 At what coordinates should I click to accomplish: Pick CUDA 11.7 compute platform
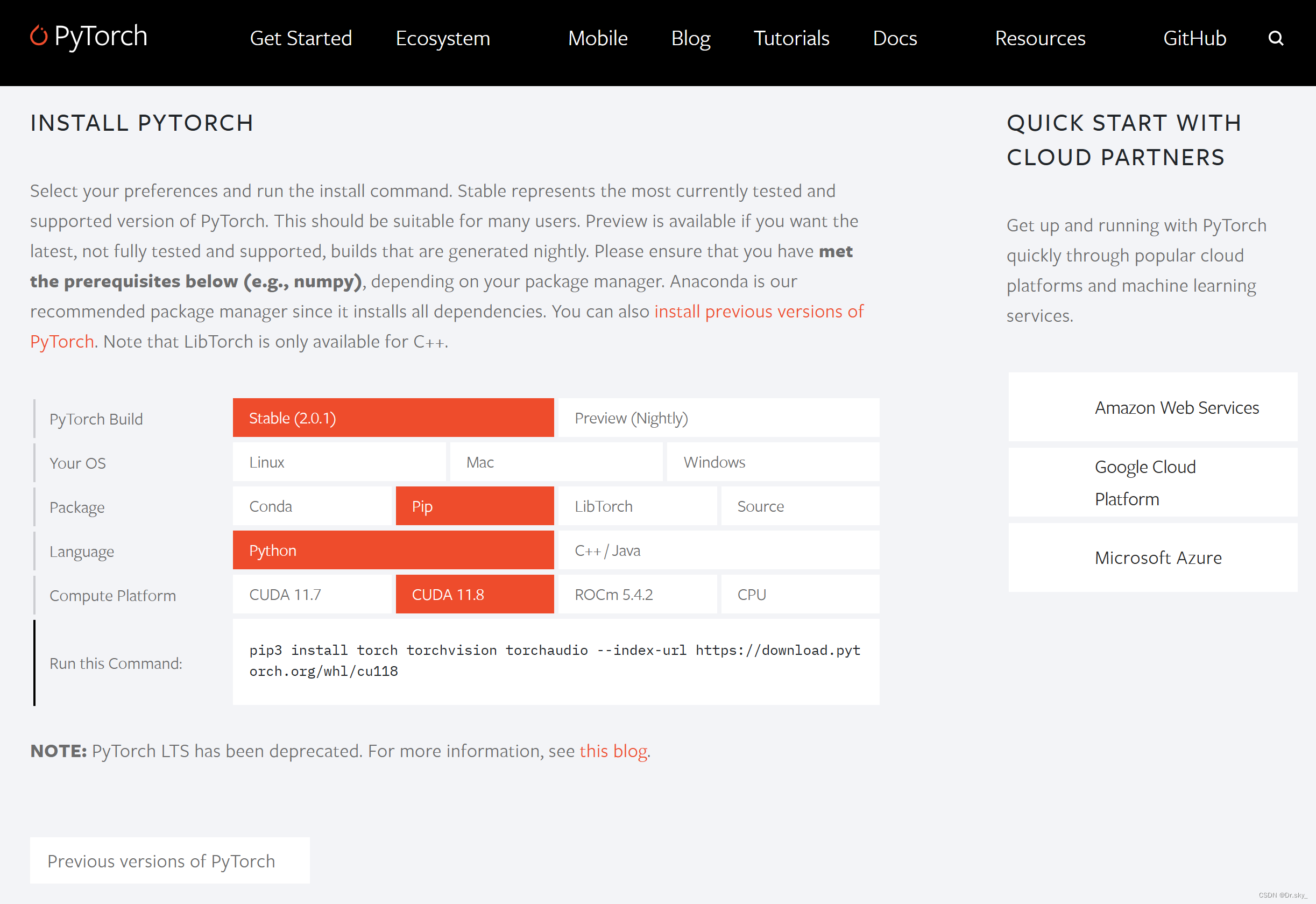click(312, 595)
